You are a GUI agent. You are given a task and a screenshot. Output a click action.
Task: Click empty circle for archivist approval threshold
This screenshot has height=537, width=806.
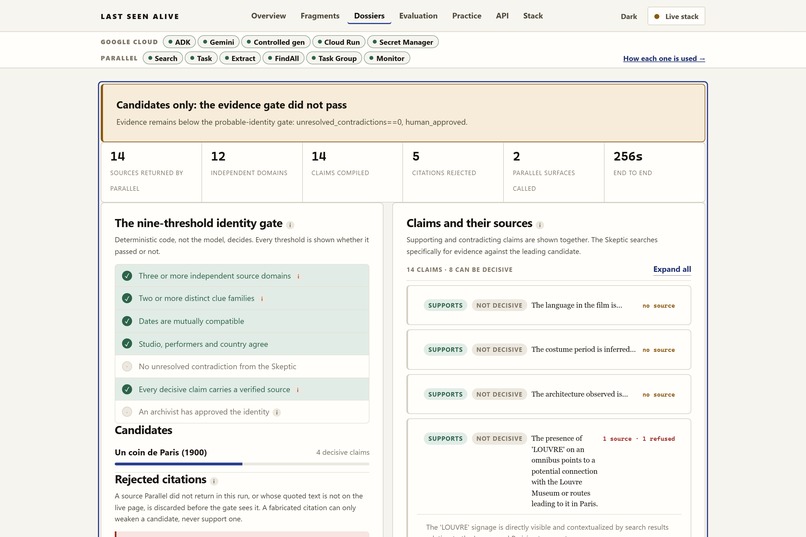127,412
